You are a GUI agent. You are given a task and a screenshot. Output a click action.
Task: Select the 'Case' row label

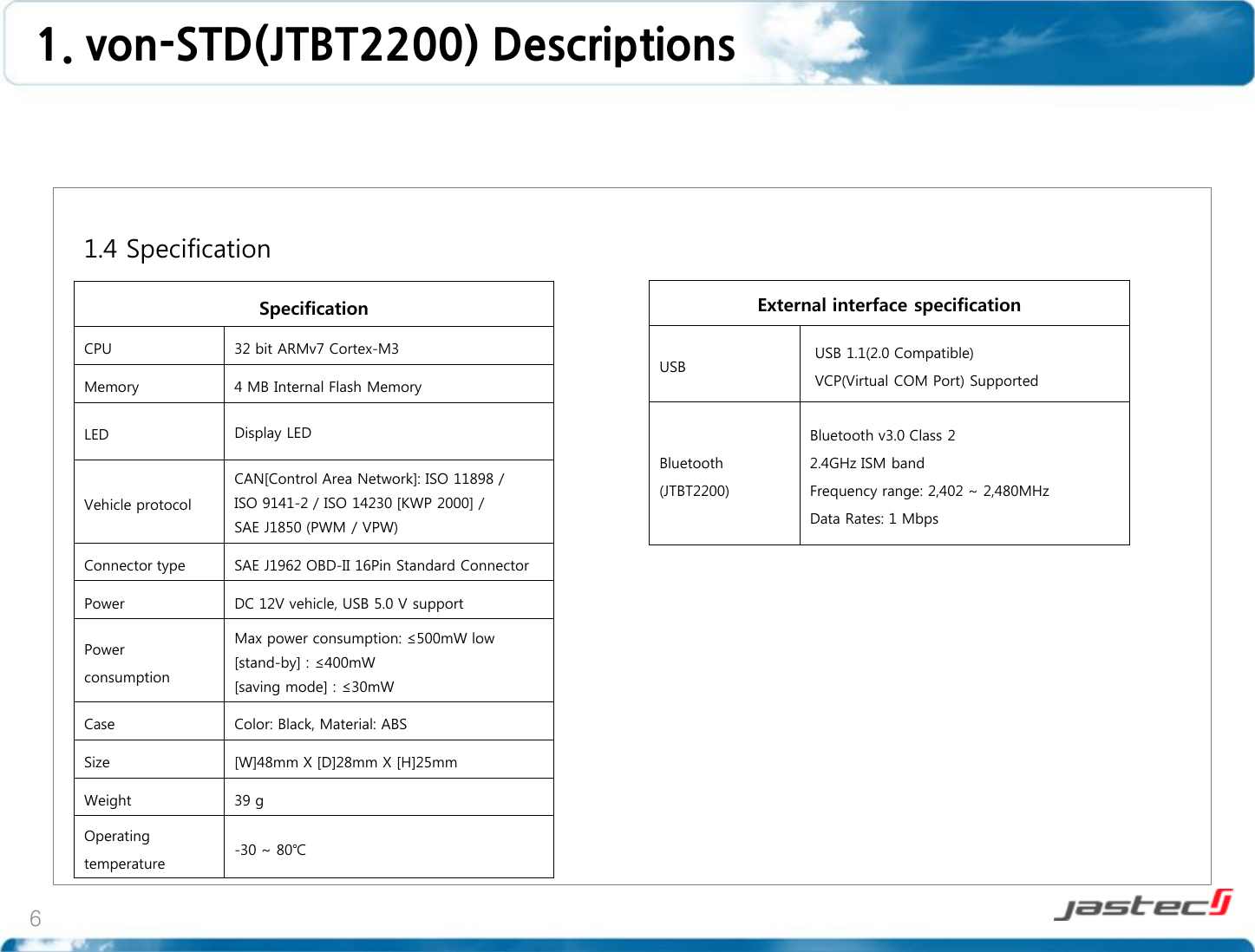[99, 724]
